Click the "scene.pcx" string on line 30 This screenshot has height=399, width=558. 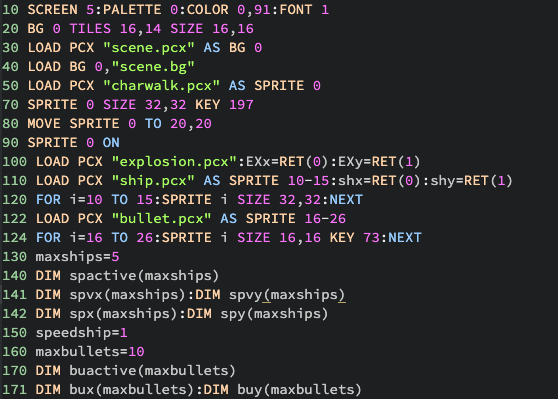coord(149,48)
